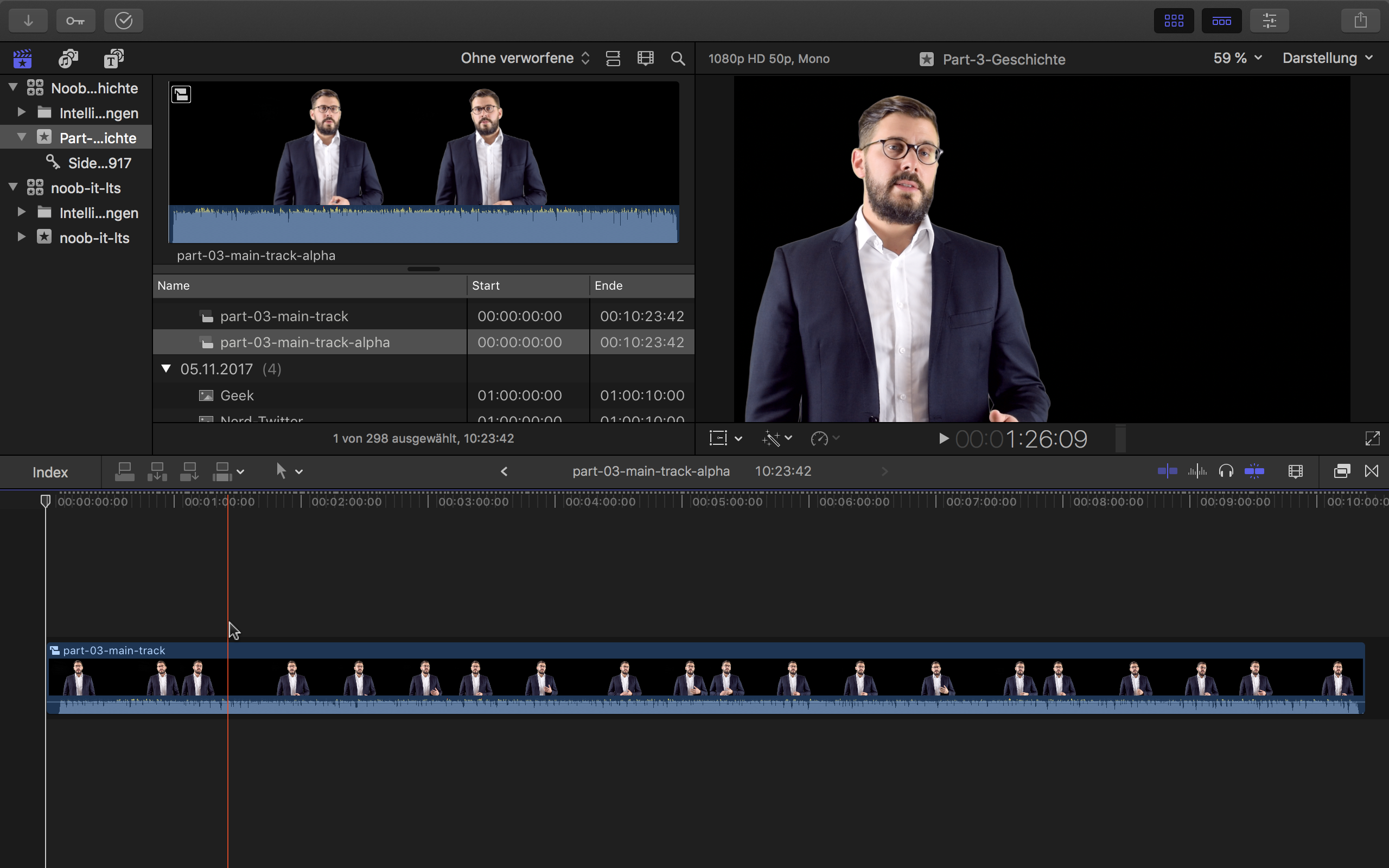
Task: Click the timeline start playhead marker
Action: [46, 501]
